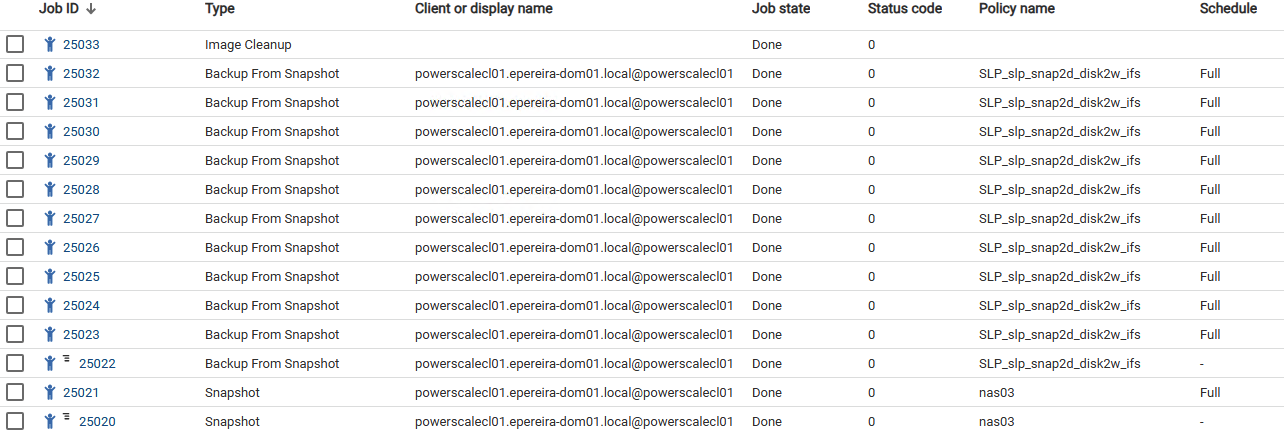Select the checkbox for job 25032

(x=15, y=74)
